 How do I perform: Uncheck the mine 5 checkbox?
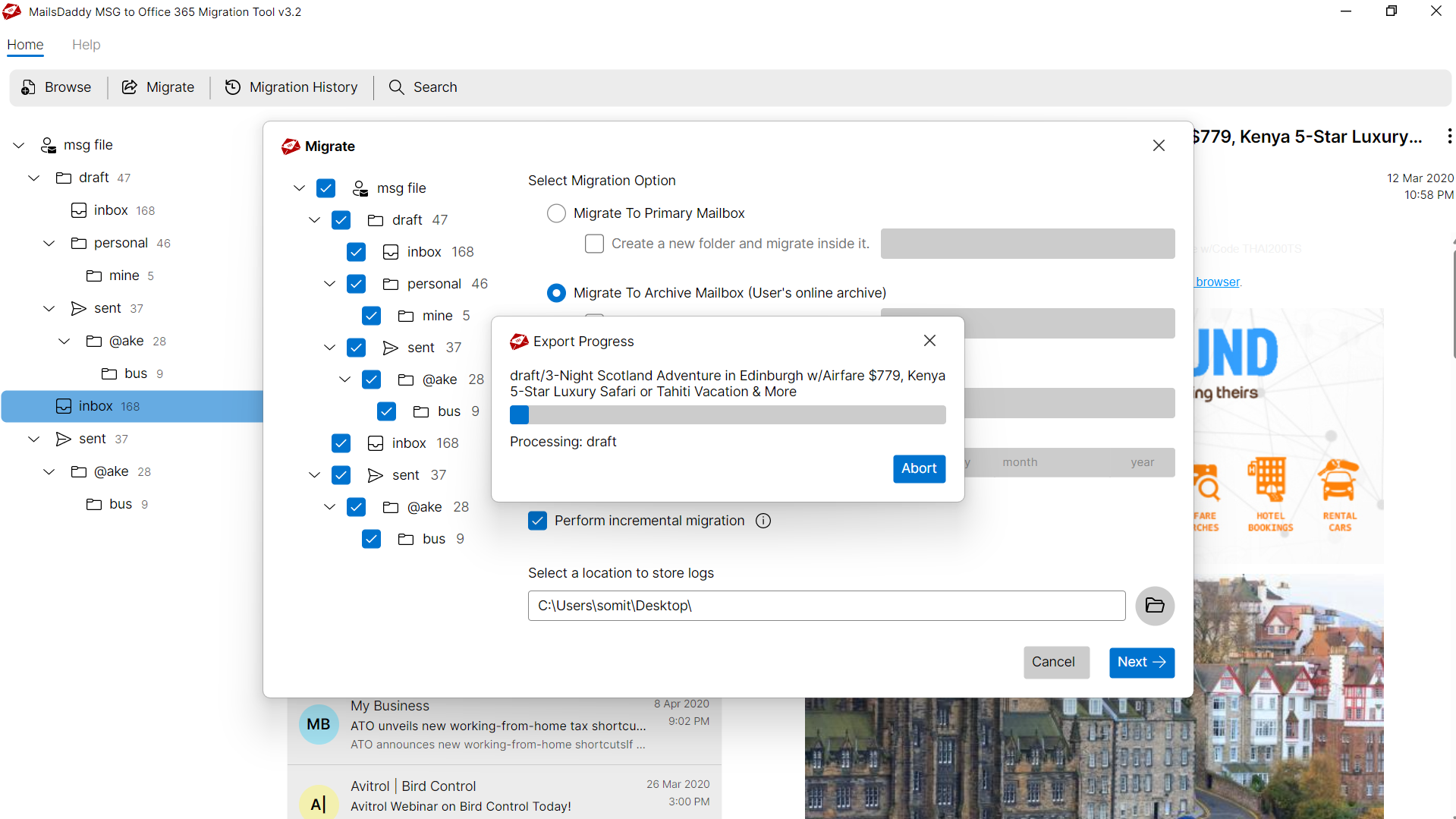[371, 316]
